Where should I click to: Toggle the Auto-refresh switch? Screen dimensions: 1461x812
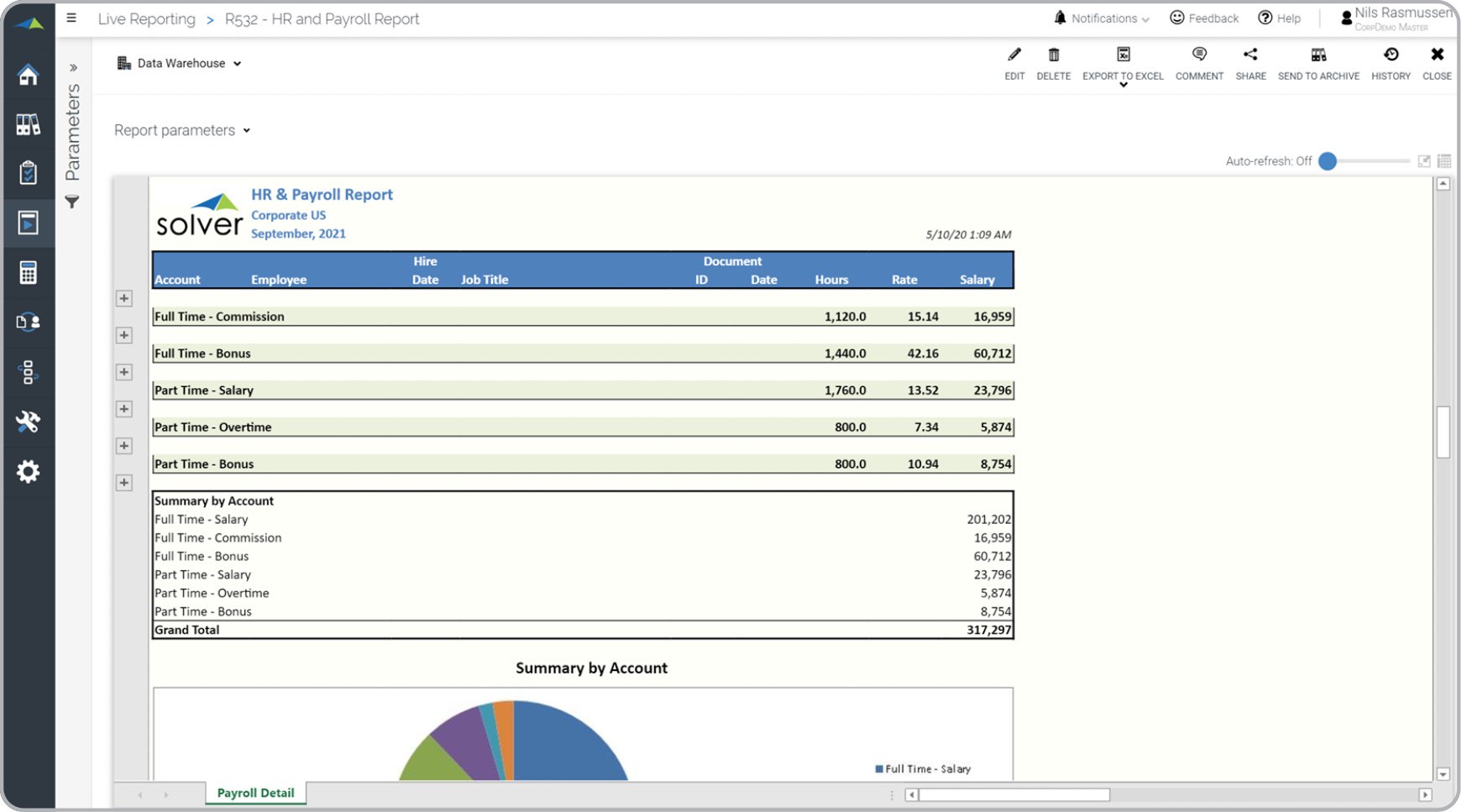pos(1327,161)
